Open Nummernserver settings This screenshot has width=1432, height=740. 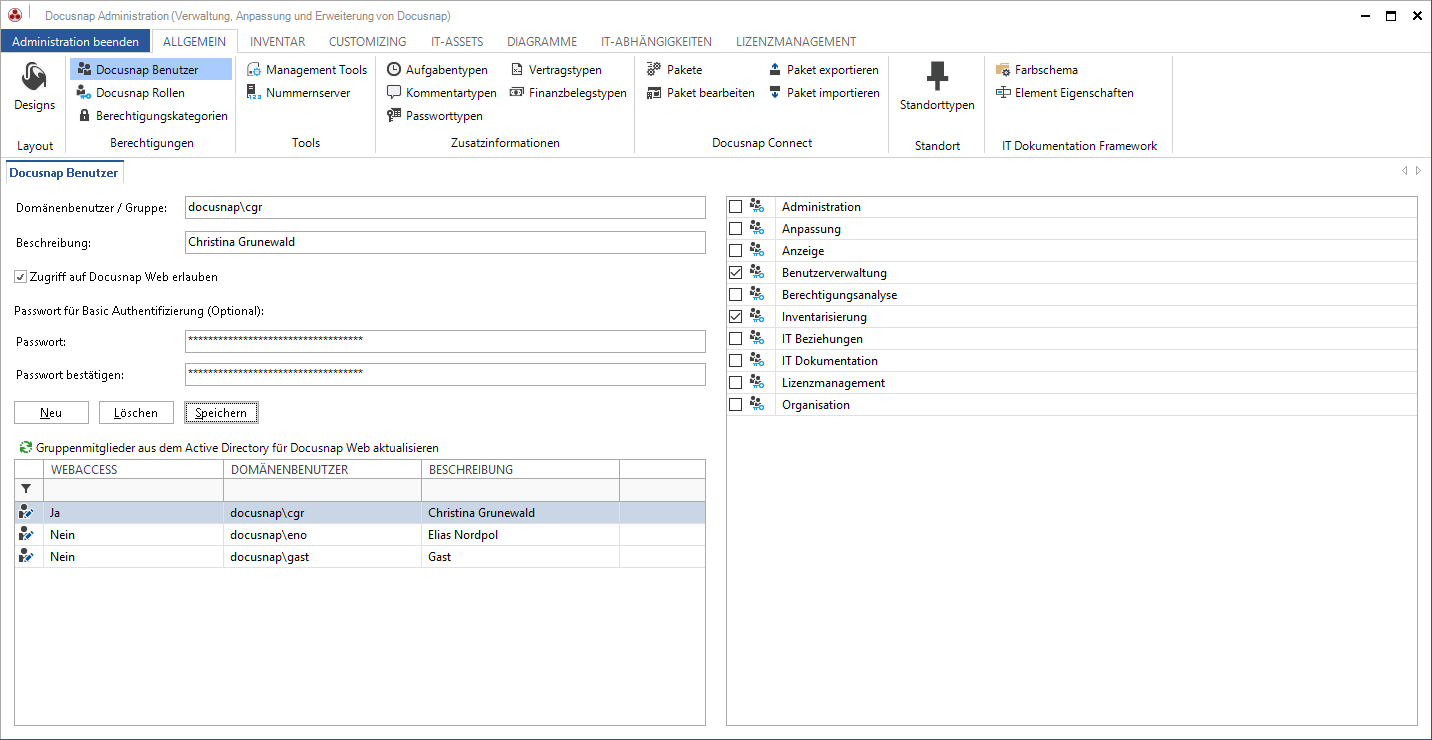(x=298, y=93)
